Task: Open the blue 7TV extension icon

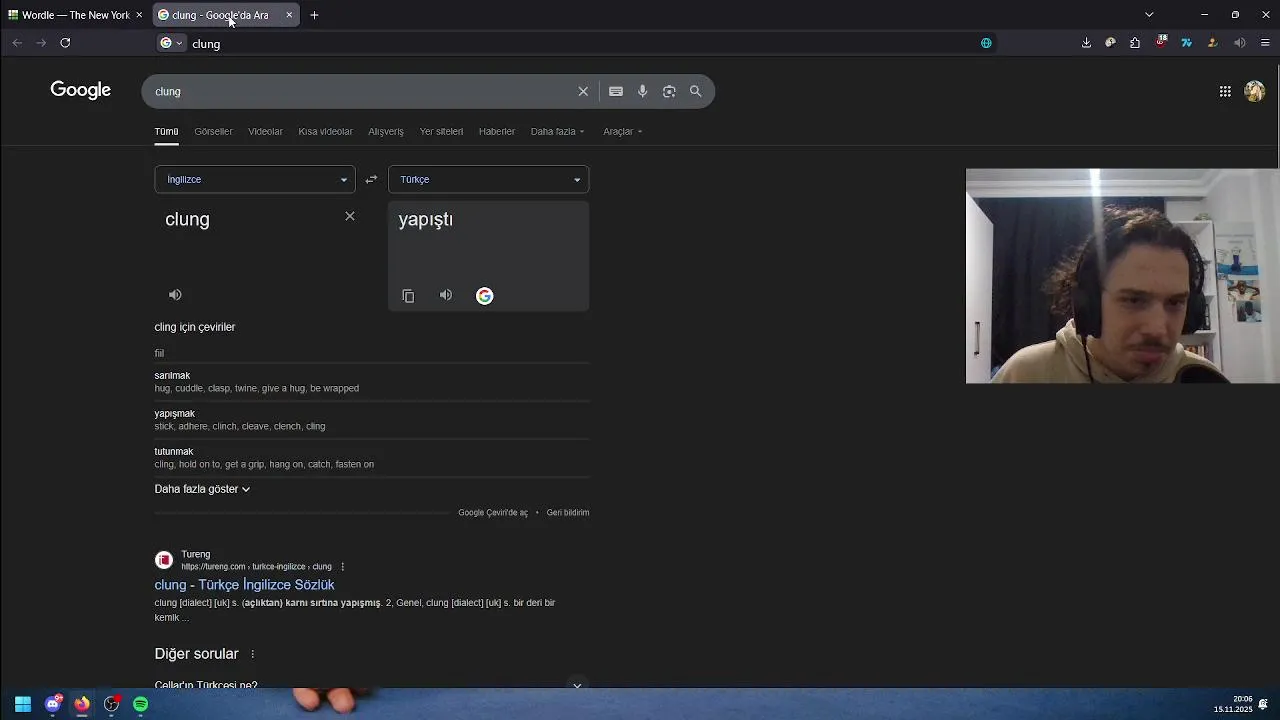Action: tap(1186, 43)
